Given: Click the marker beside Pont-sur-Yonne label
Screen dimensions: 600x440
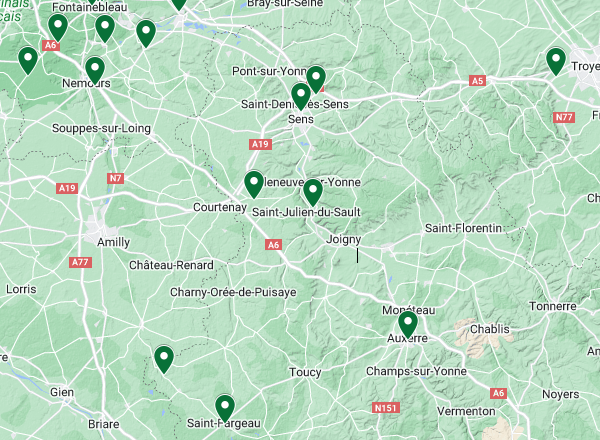Looking at the screenshot, I should click(x=316, y=79).
